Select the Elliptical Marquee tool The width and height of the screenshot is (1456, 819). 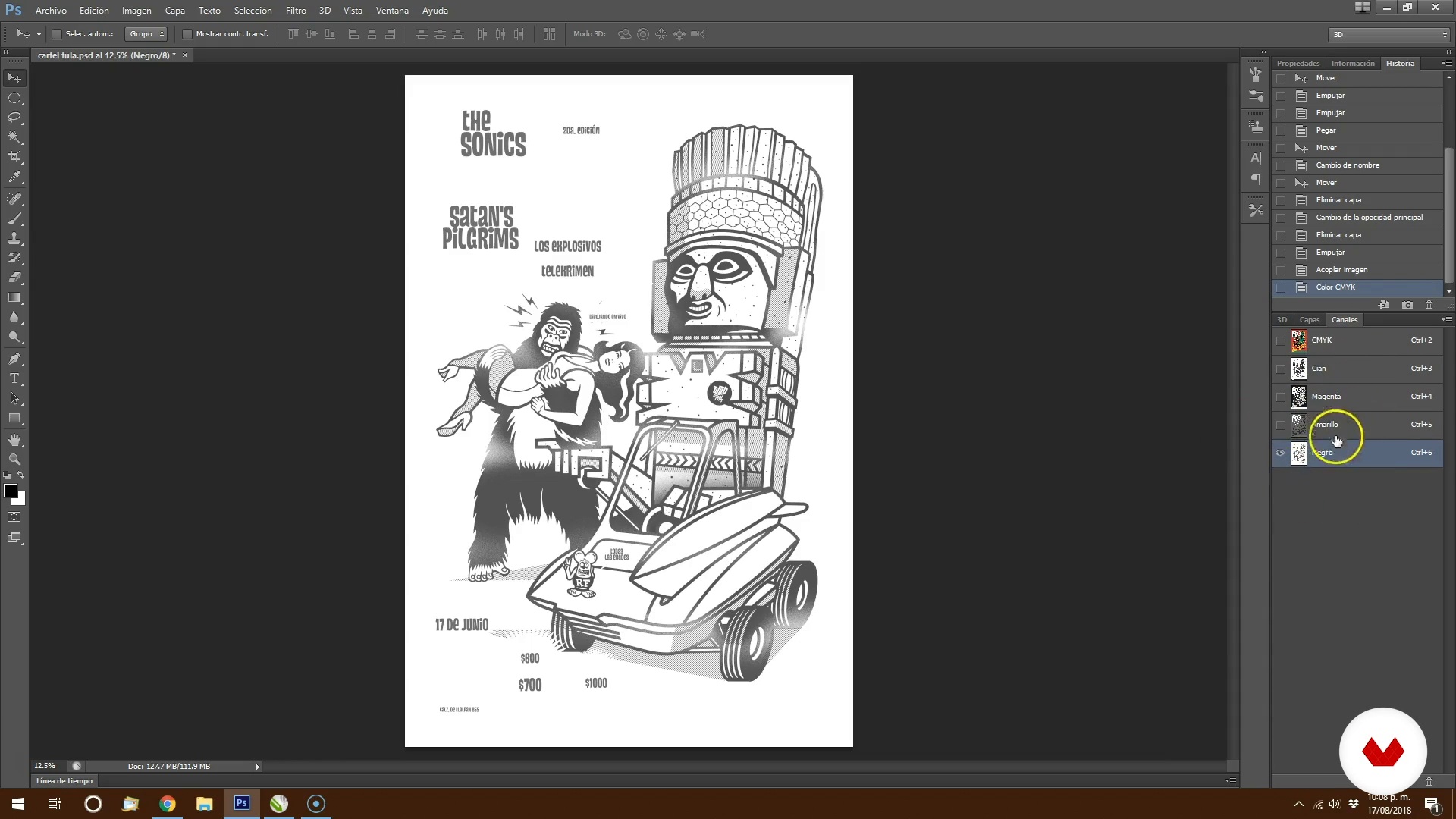[14, 99]
